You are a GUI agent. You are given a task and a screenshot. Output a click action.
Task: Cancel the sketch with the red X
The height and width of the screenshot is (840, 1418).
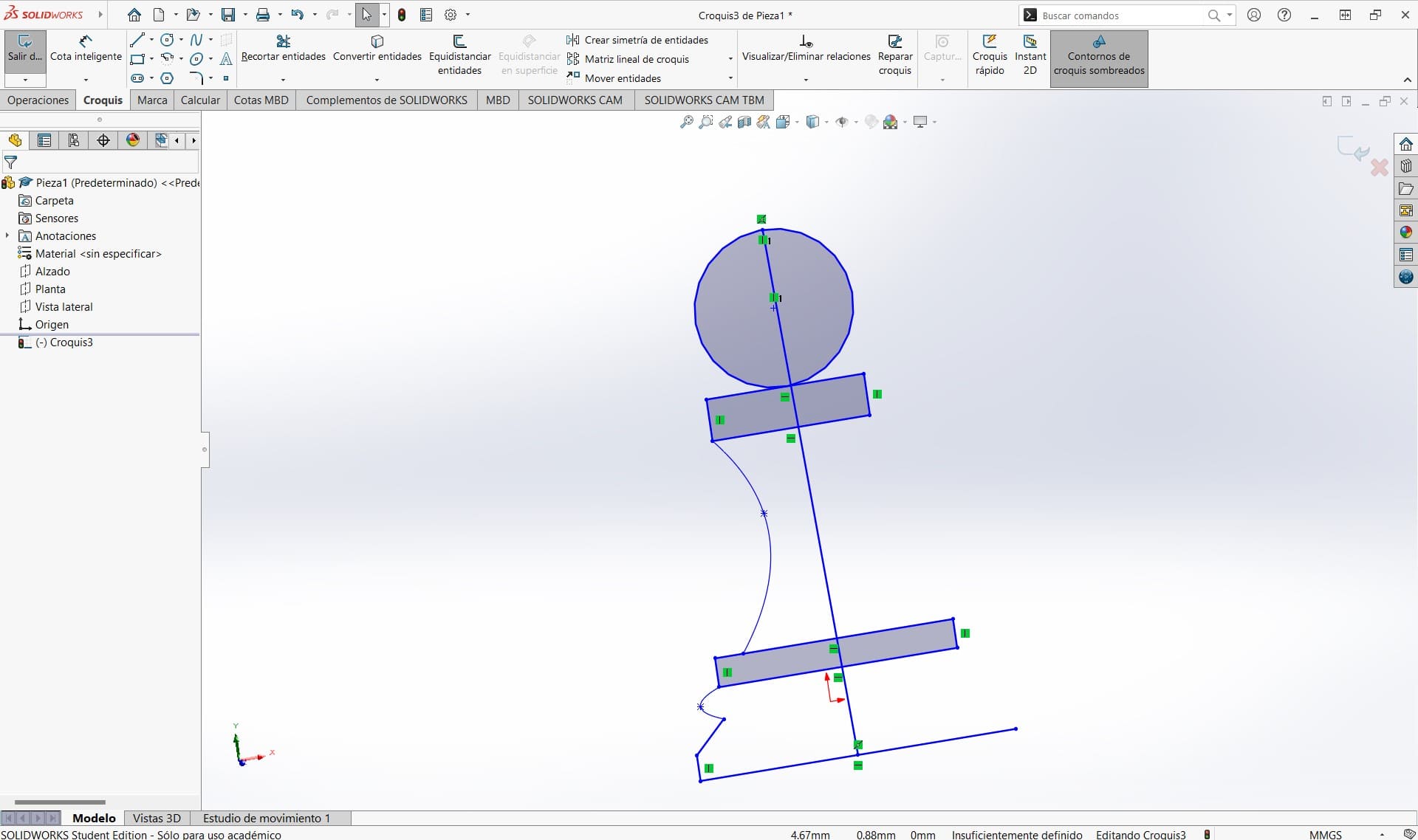pyautogui.click(x=1379, y=168)
